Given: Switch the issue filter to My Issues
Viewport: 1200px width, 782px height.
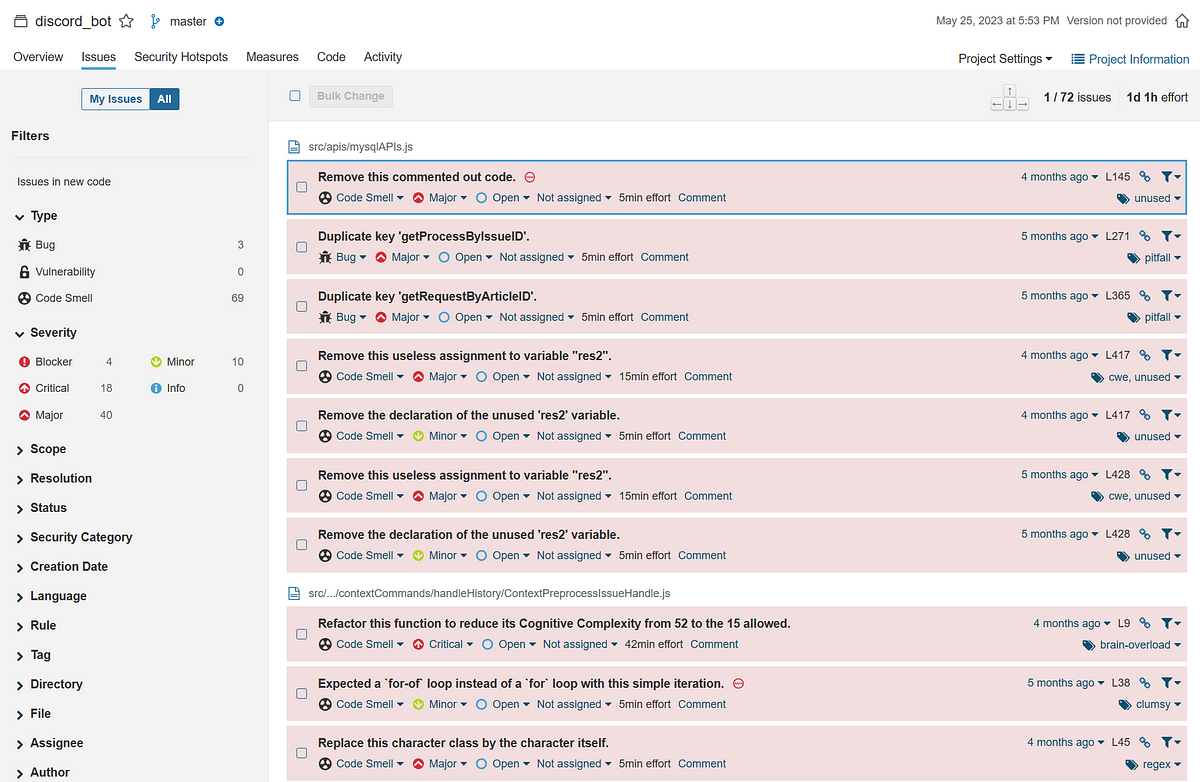Looking at the screenshot, I should pos(116,99).
